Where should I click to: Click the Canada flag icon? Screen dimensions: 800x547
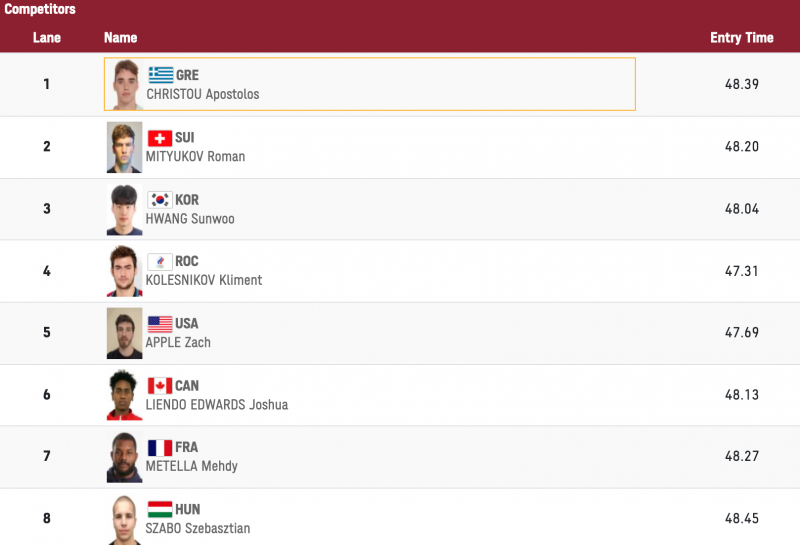(x=160, y=386)
